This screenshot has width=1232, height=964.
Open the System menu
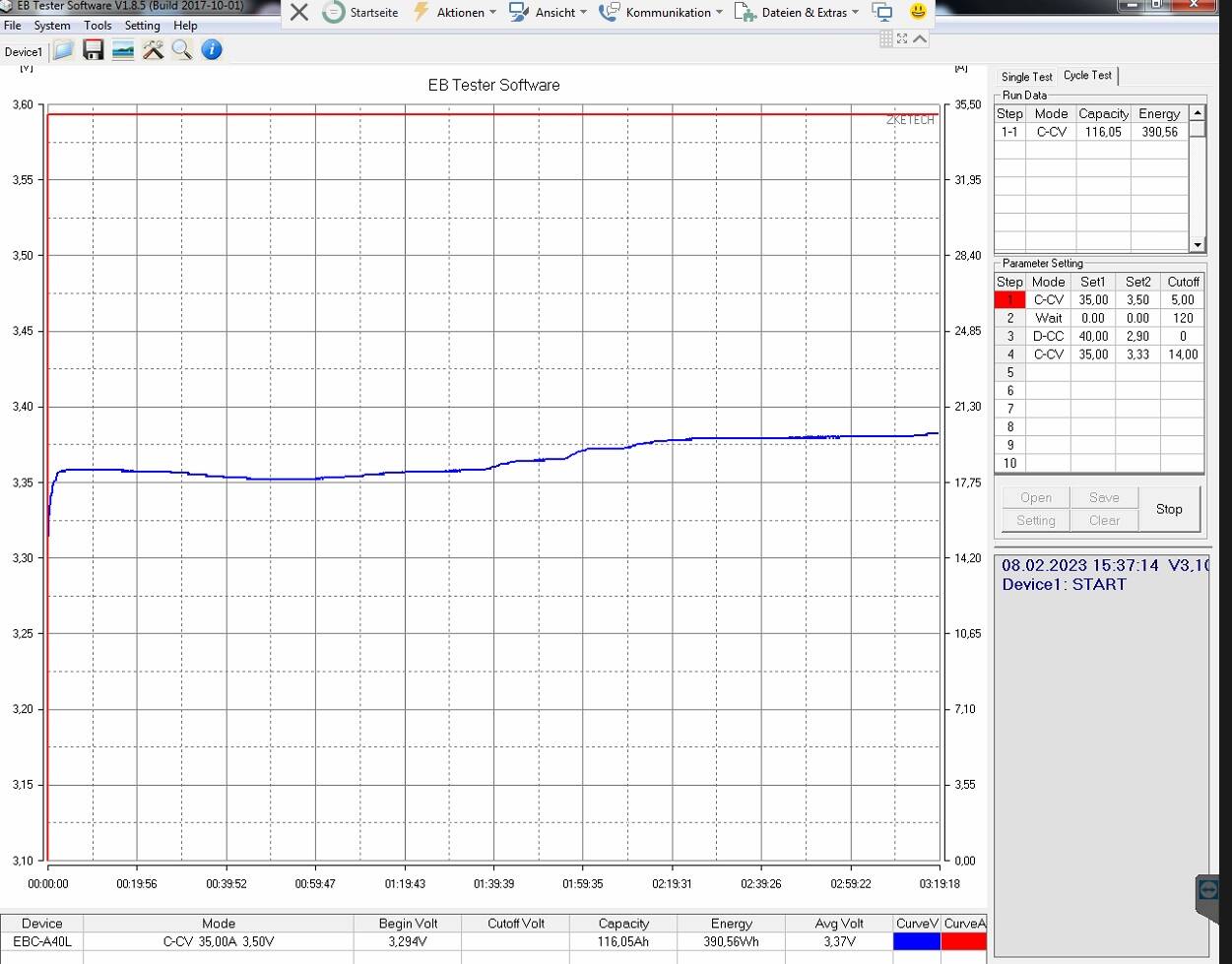click(x=52, y=26)
